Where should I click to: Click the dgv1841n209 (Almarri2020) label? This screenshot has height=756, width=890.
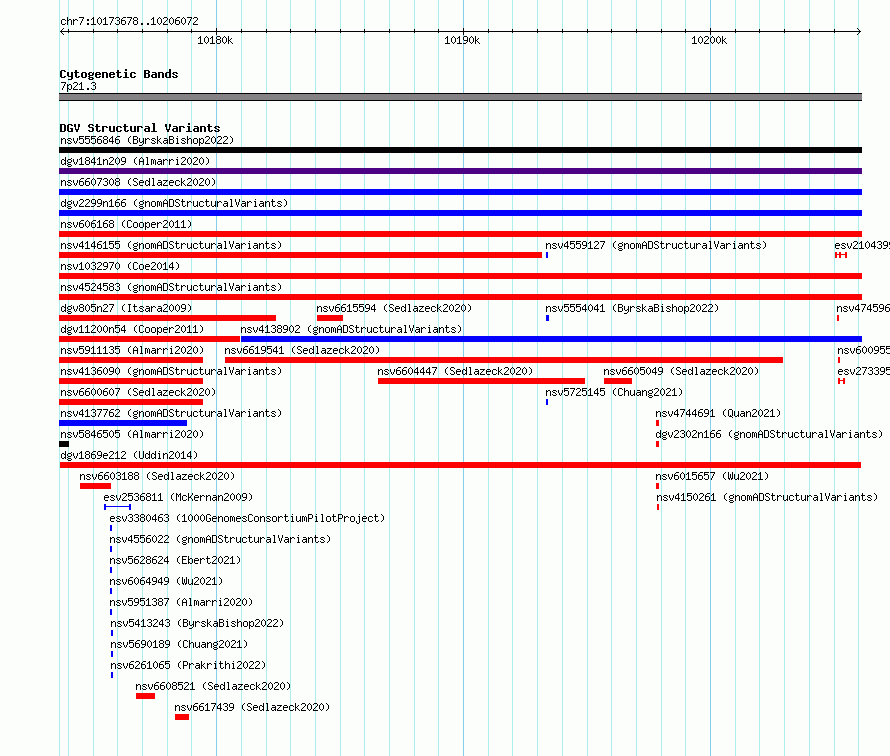click(x=135, y=161)
